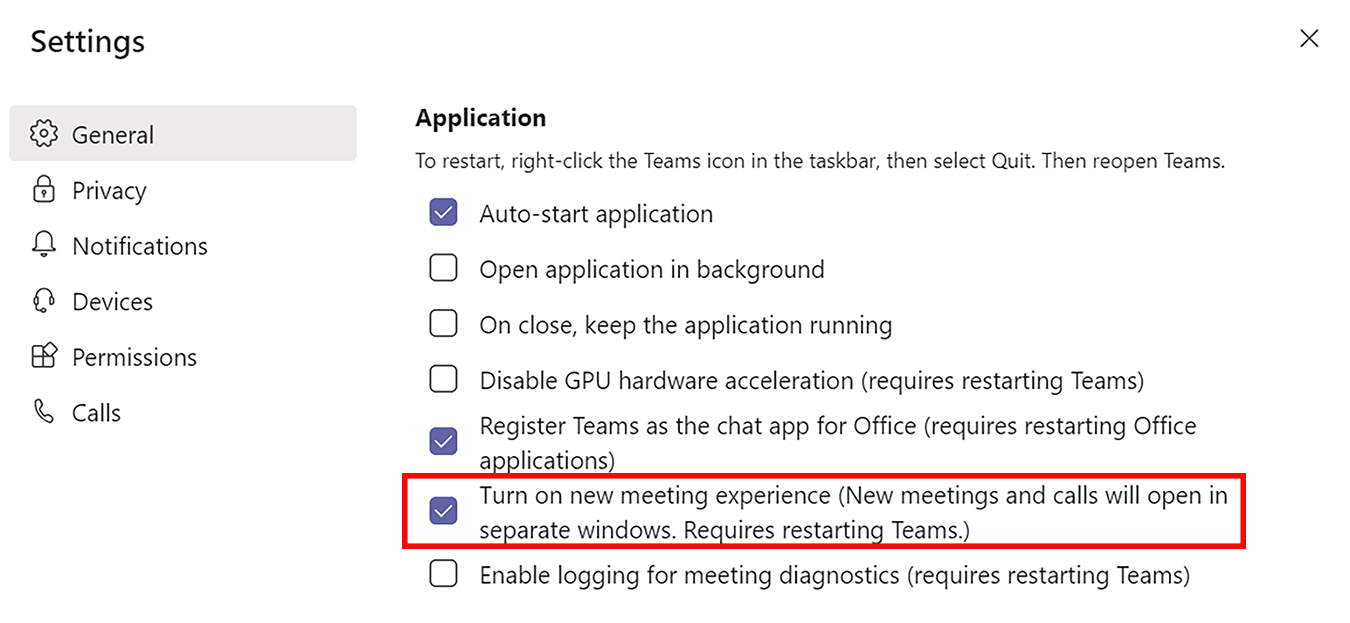1350x623 pixels.
Task: Uncheck Turn on new meeting experience
Action: click(443, 511)
